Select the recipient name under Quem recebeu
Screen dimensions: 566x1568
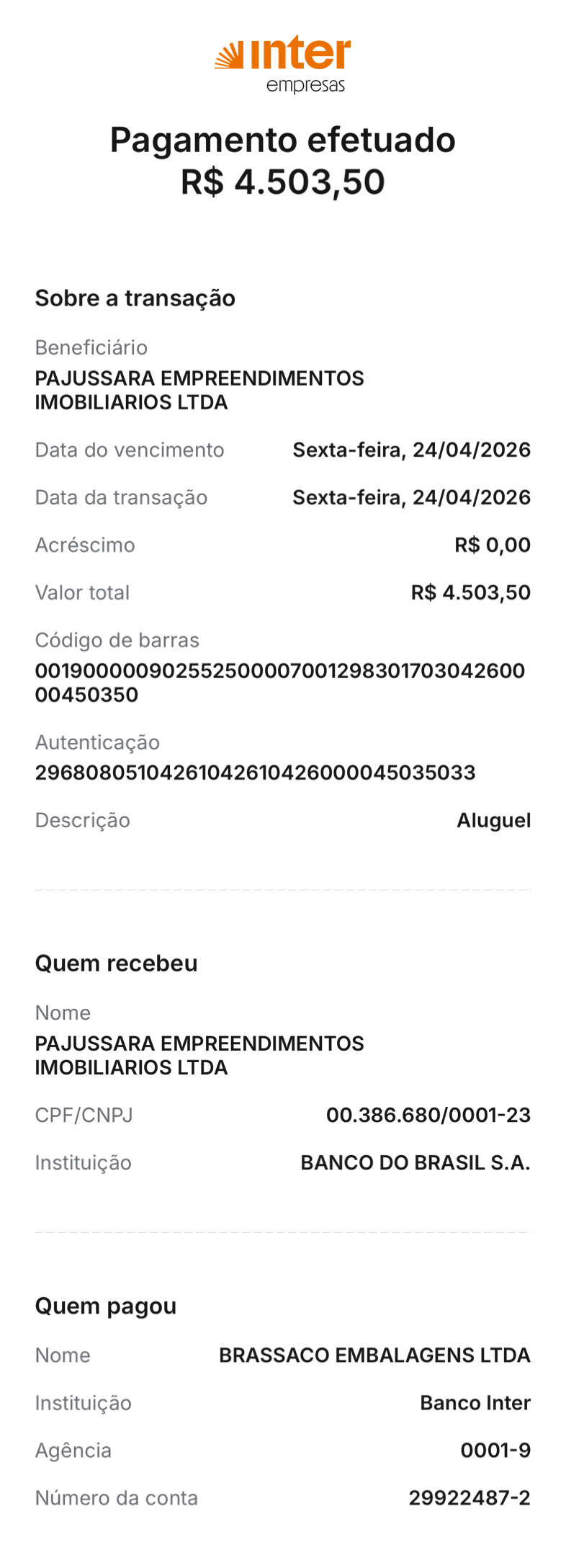click(199, 1055)
